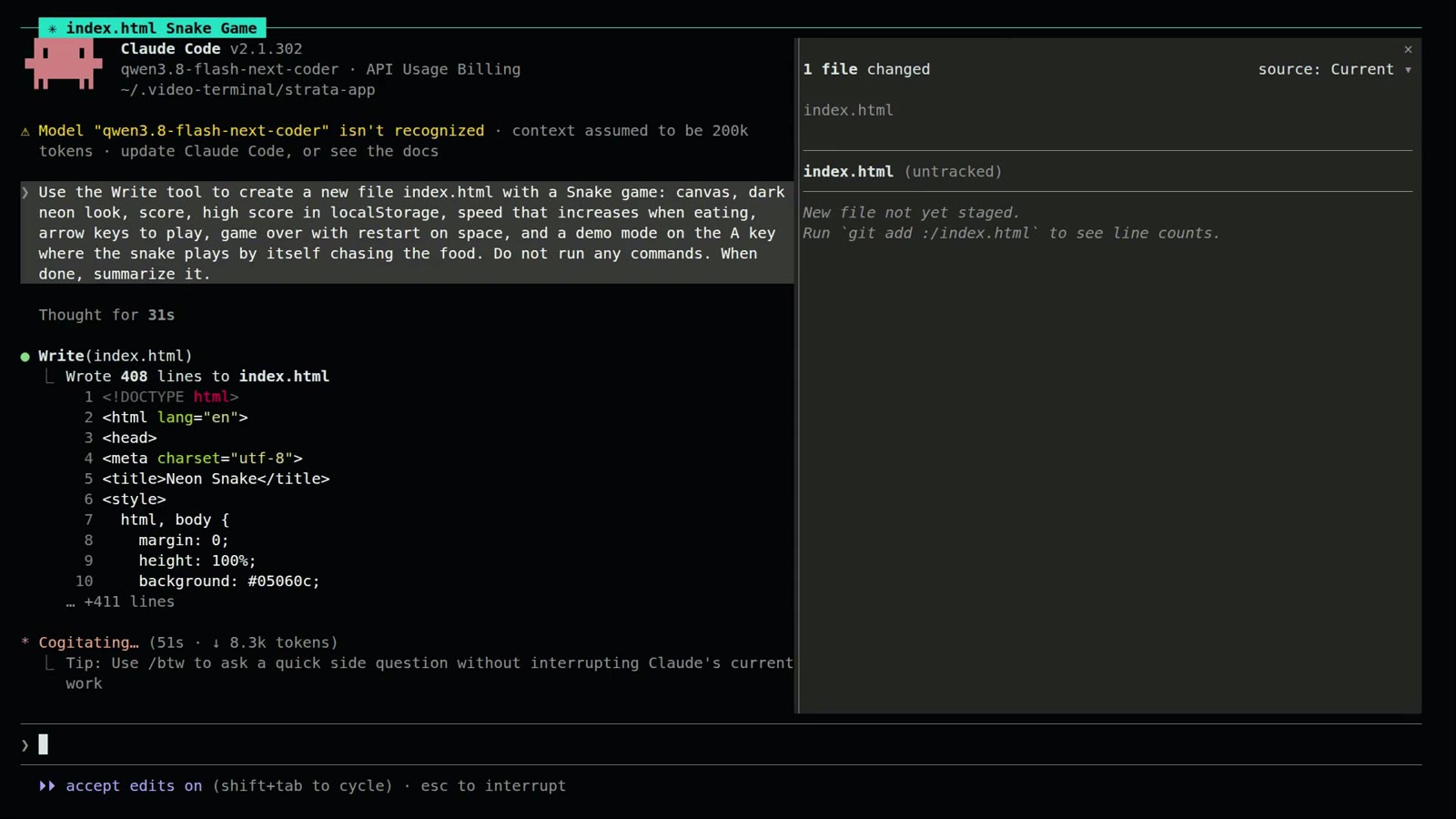
Task: Expand the +411 lines truncated output
Action: pyautogui.click(x=120, y=602)
